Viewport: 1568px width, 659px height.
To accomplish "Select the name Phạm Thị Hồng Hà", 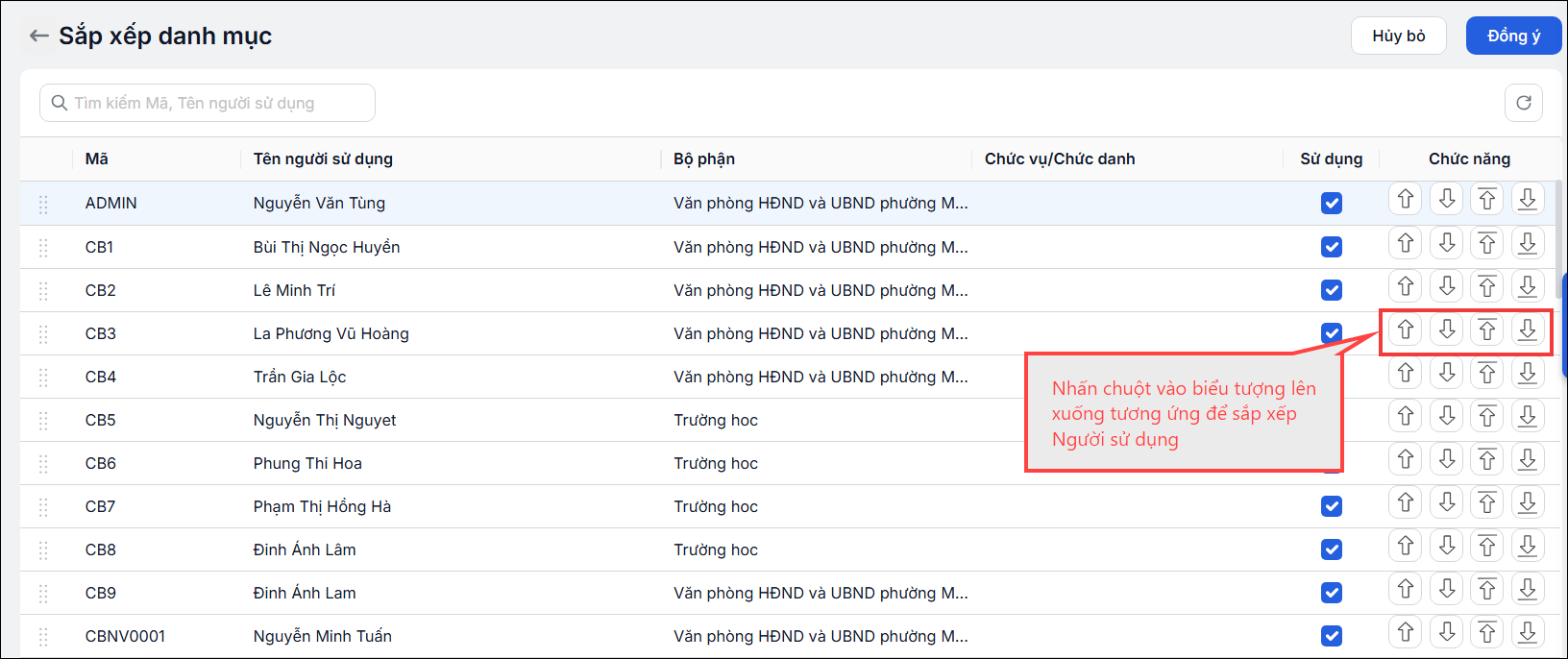I will point(322,506).
